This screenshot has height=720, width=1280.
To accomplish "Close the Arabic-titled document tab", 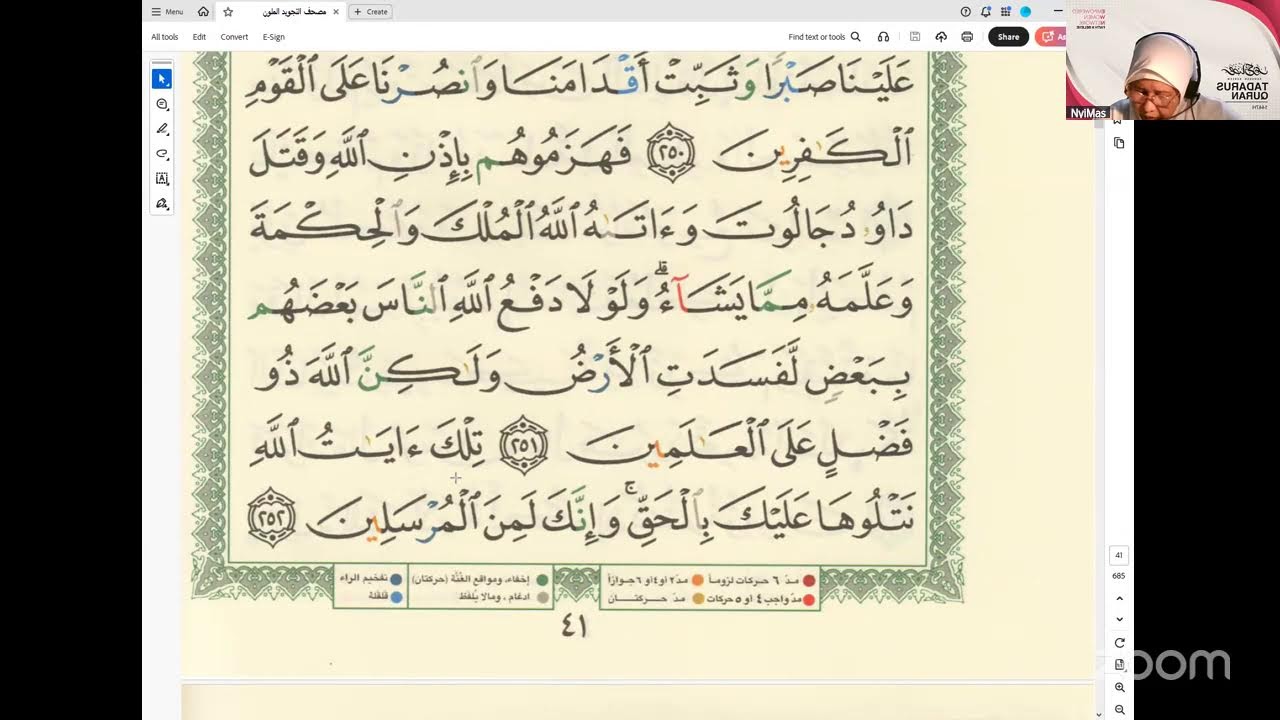I will click(336, 12).
